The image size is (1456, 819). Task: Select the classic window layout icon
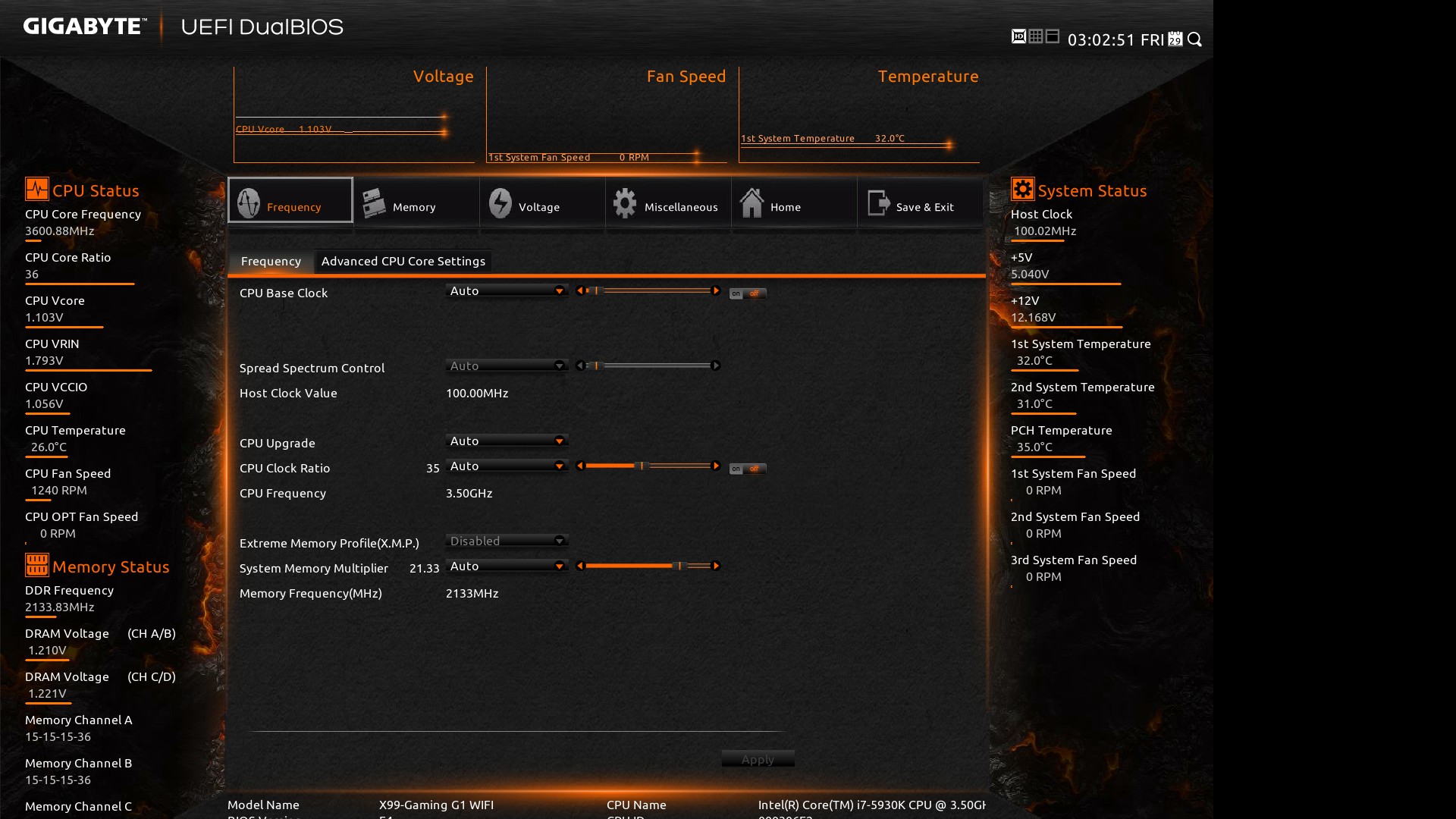tap(1052, 36)
